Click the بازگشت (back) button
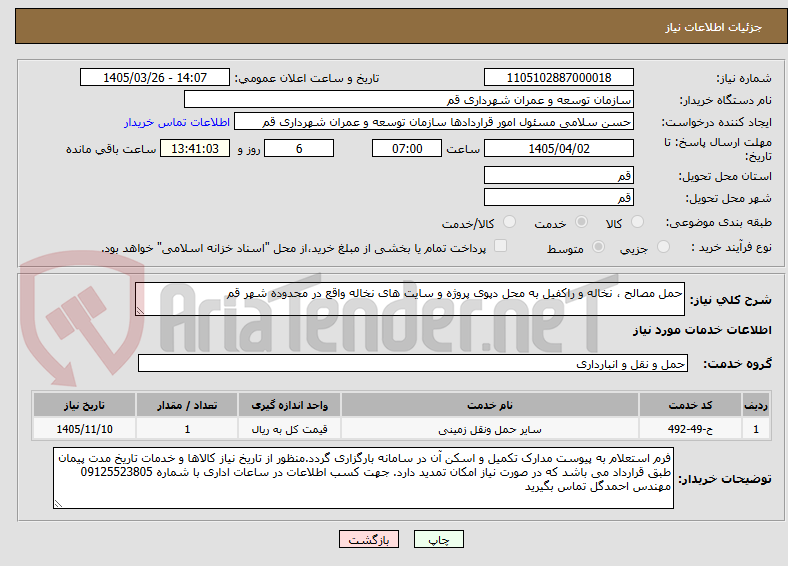 [x=369, y=539]
